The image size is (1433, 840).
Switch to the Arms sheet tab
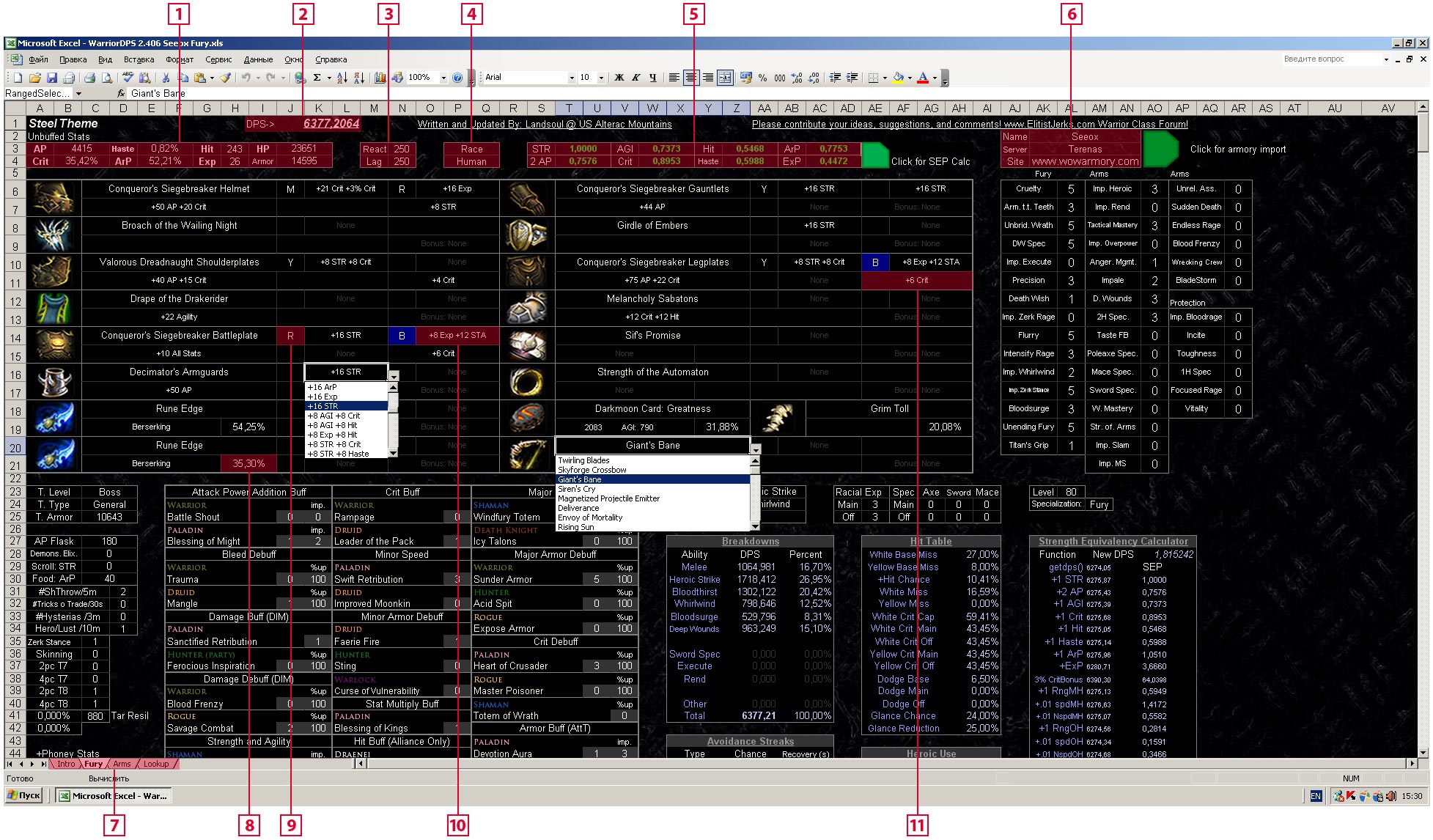[122, 764]
